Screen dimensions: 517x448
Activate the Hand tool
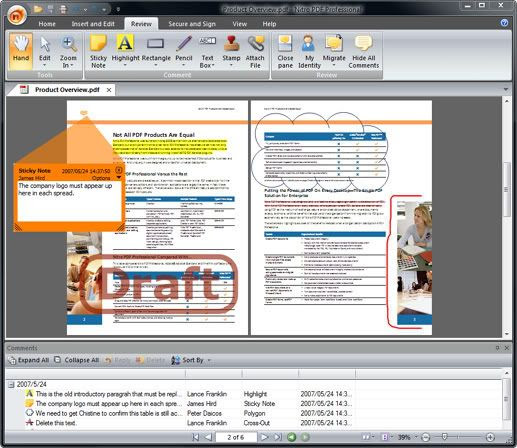[21, 52]
